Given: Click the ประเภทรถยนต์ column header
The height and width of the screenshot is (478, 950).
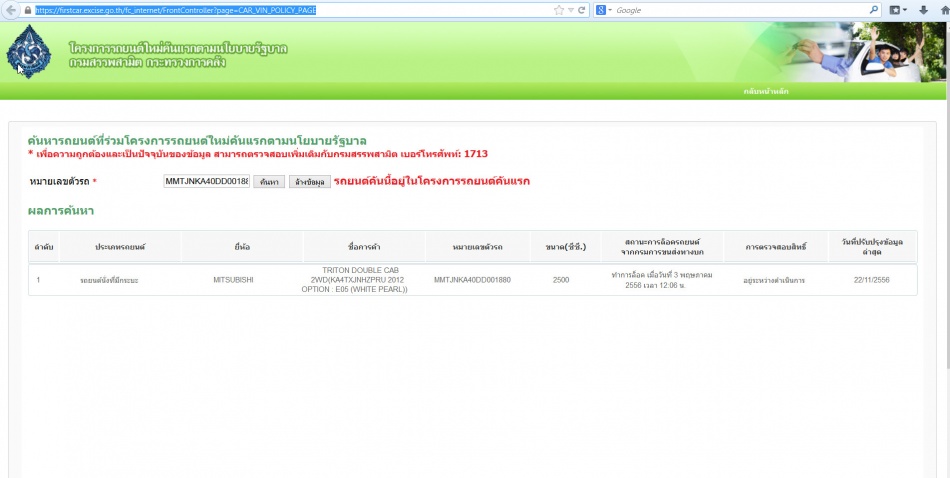Looking at the screenshot, I should [120, 247].
